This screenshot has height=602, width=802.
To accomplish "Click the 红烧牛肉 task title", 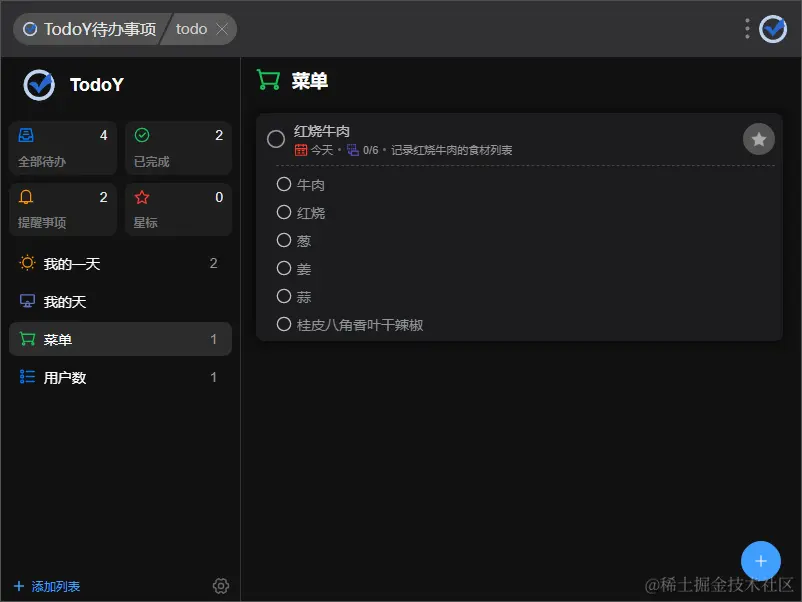I will [x=322, y=131].
